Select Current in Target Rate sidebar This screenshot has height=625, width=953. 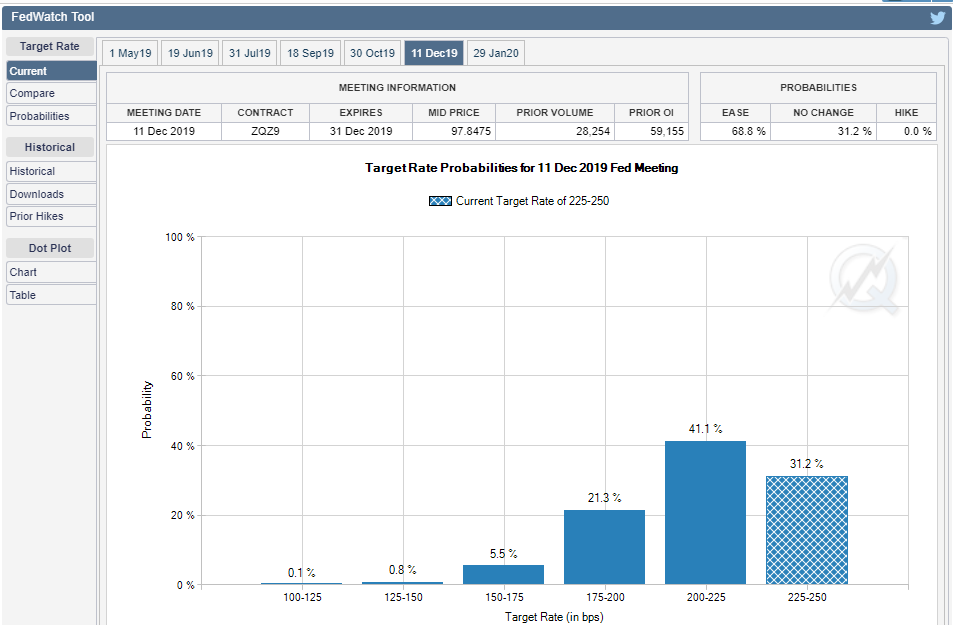[51, 71]
